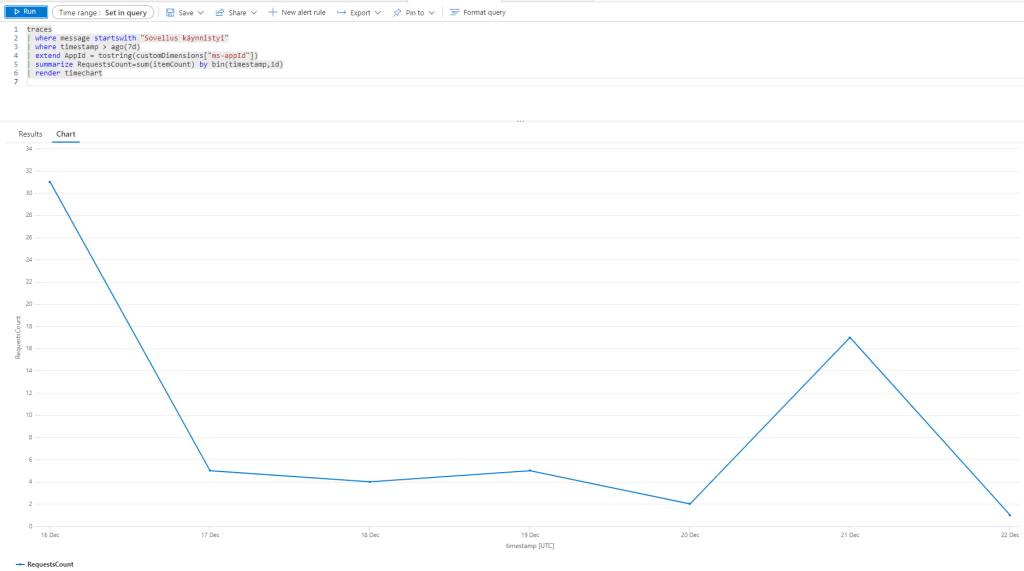Click the 21 Dec peak data point
This screenshot has width=1024, height=571.
tap(850, 337)
